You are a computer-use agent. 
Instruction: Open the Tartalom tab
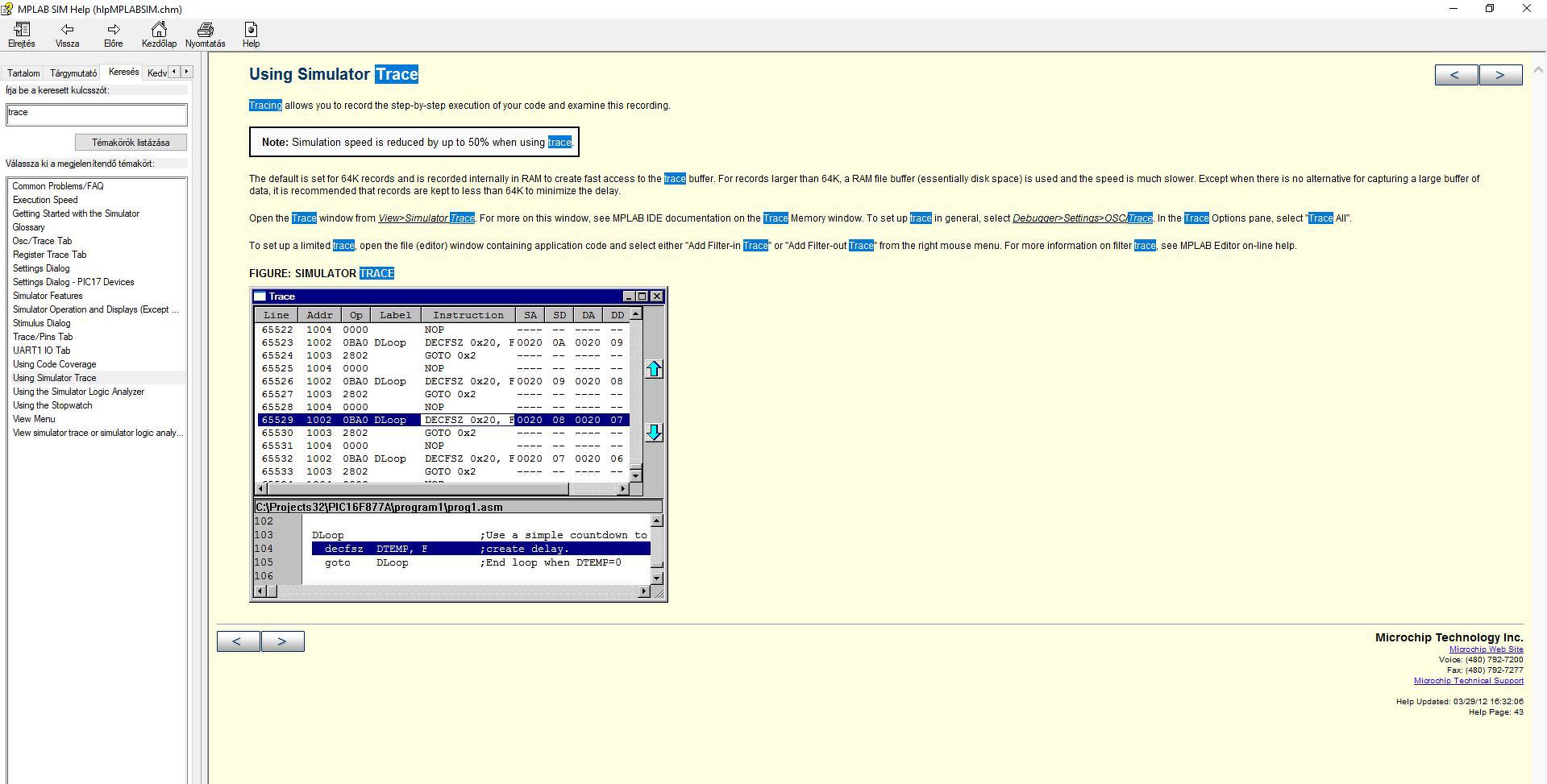pos(23,73)
